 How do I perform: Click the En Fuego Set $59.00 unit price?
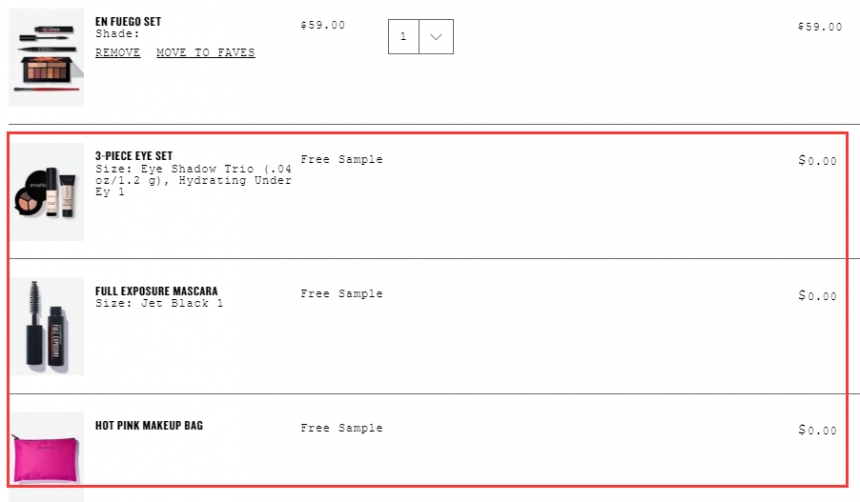click(x=323, y=25)
